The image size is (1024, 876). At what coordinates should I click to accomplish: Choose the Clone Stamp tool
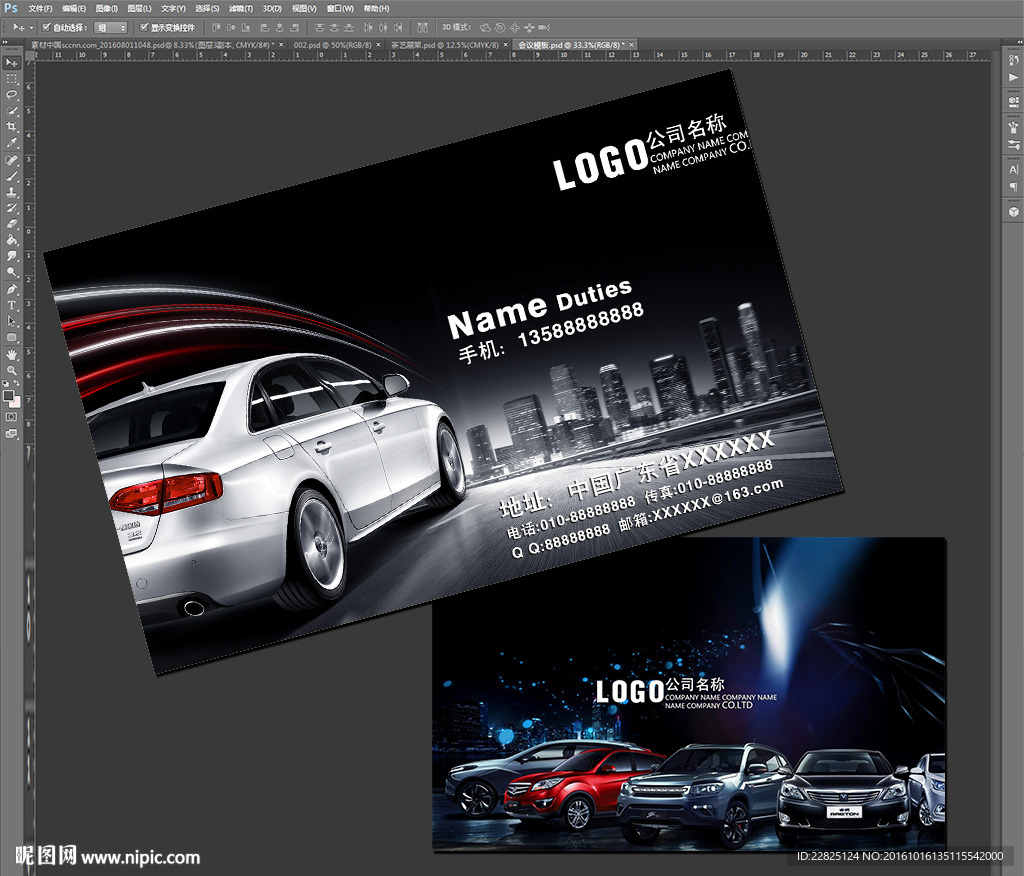point(12,192)
